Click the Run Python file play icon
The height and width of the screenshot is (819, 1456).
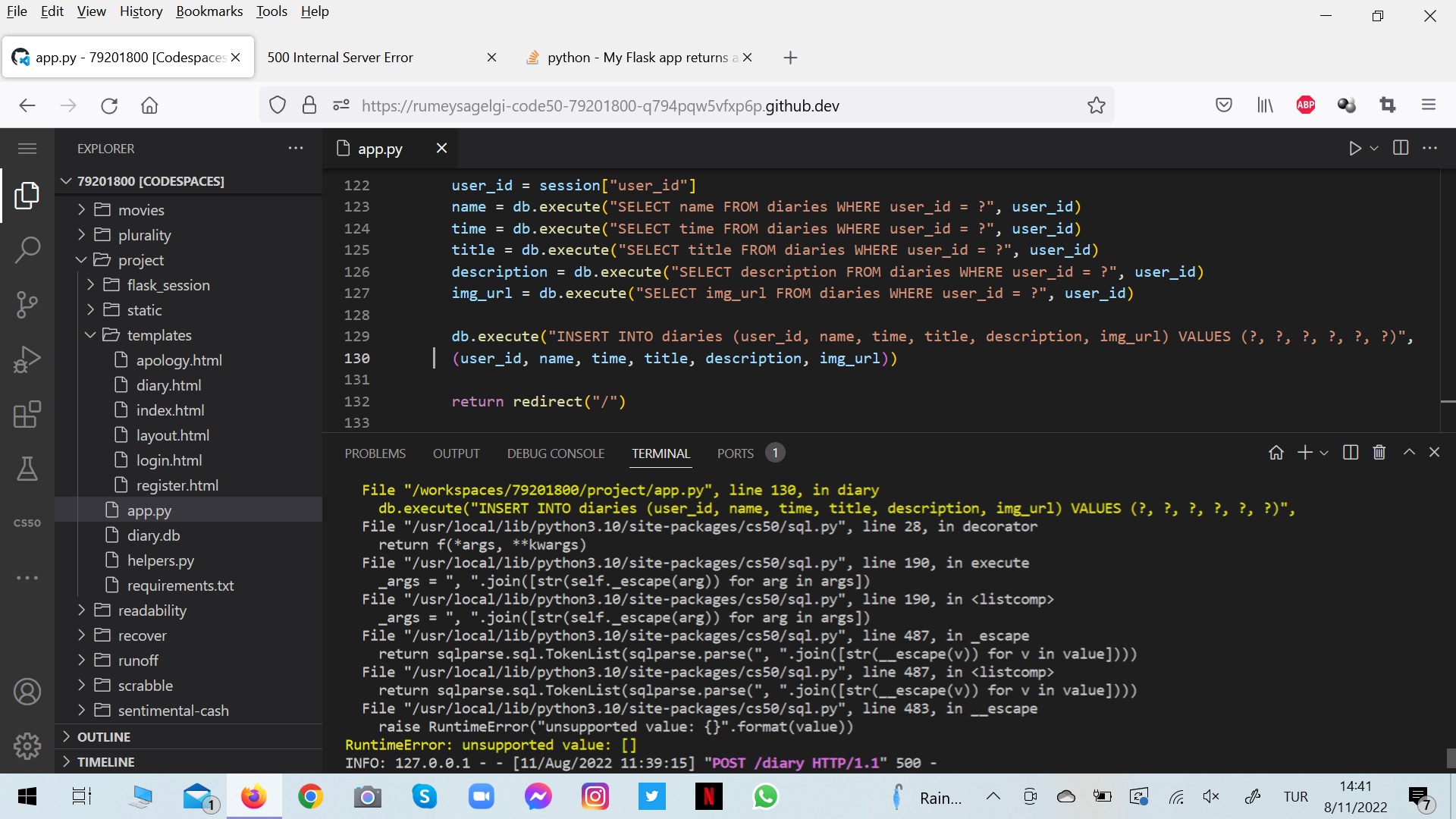[1354, 149]
